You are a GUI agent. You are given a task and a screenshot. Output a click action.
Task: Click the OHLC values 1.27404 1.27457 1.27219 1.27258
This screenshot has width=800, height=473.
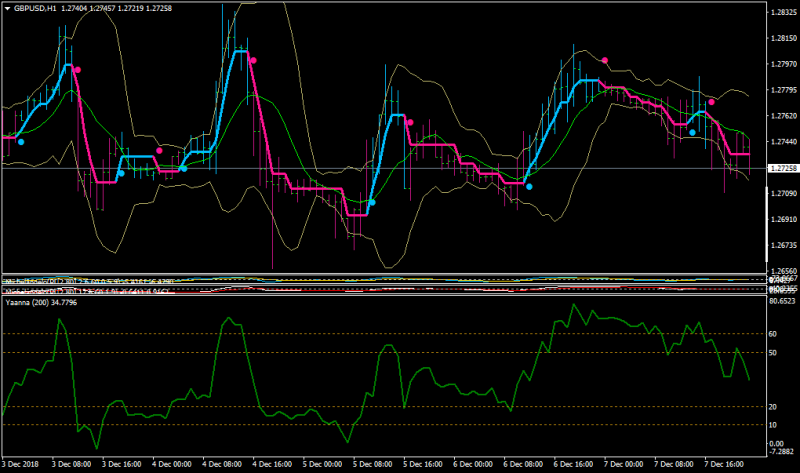click(x=116, y=9)
